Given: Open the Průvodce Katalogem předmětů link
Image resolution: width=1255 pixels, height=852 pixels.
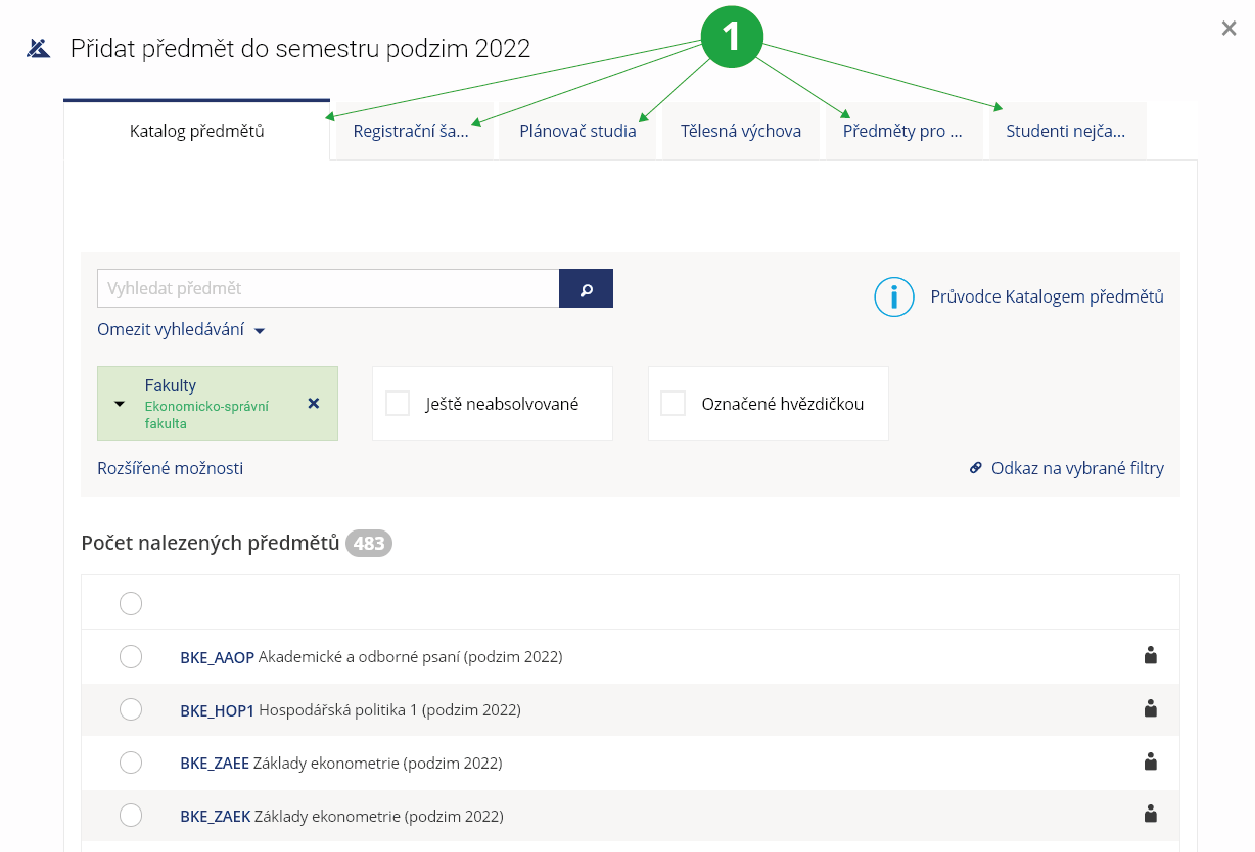Looking at the screenshot, I should 1046,297.
